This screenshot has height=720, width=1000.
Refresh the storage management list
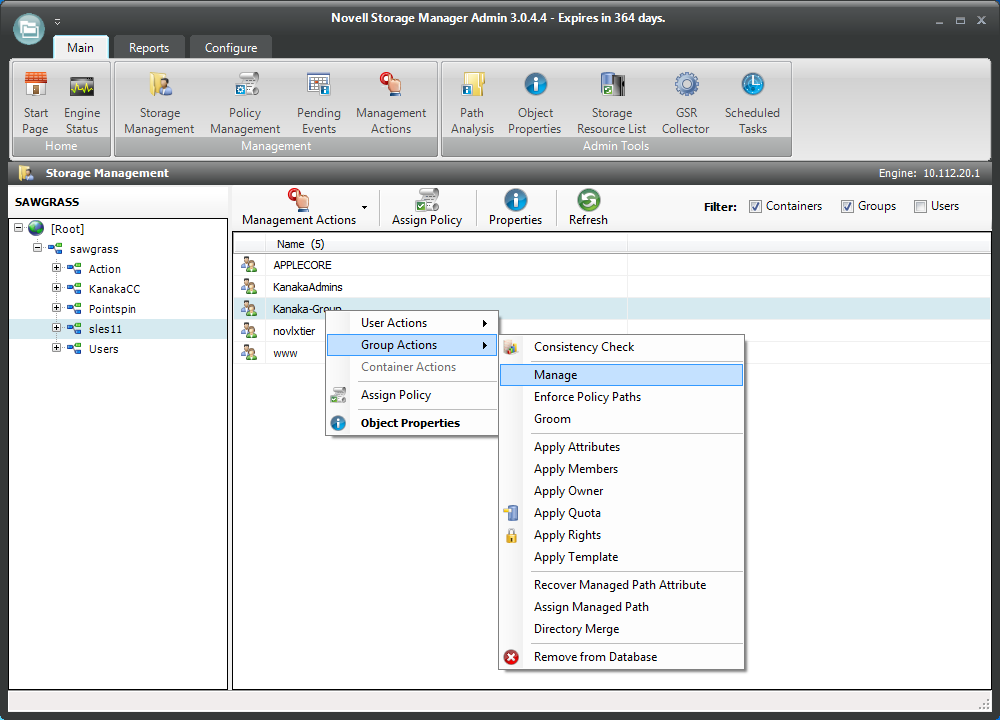588,207
